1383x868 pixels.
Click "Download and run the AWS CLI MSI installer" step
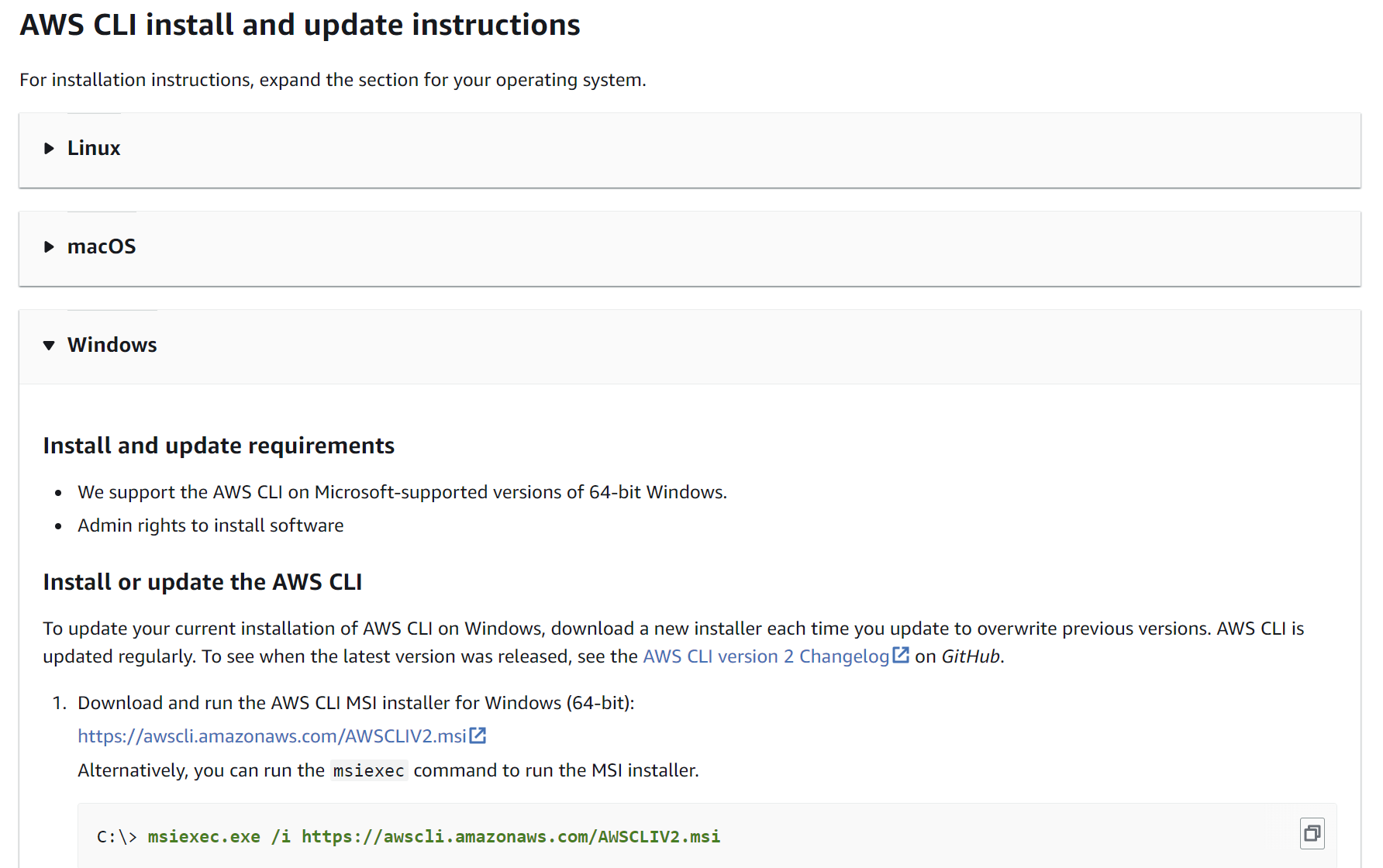click(356, 703)
